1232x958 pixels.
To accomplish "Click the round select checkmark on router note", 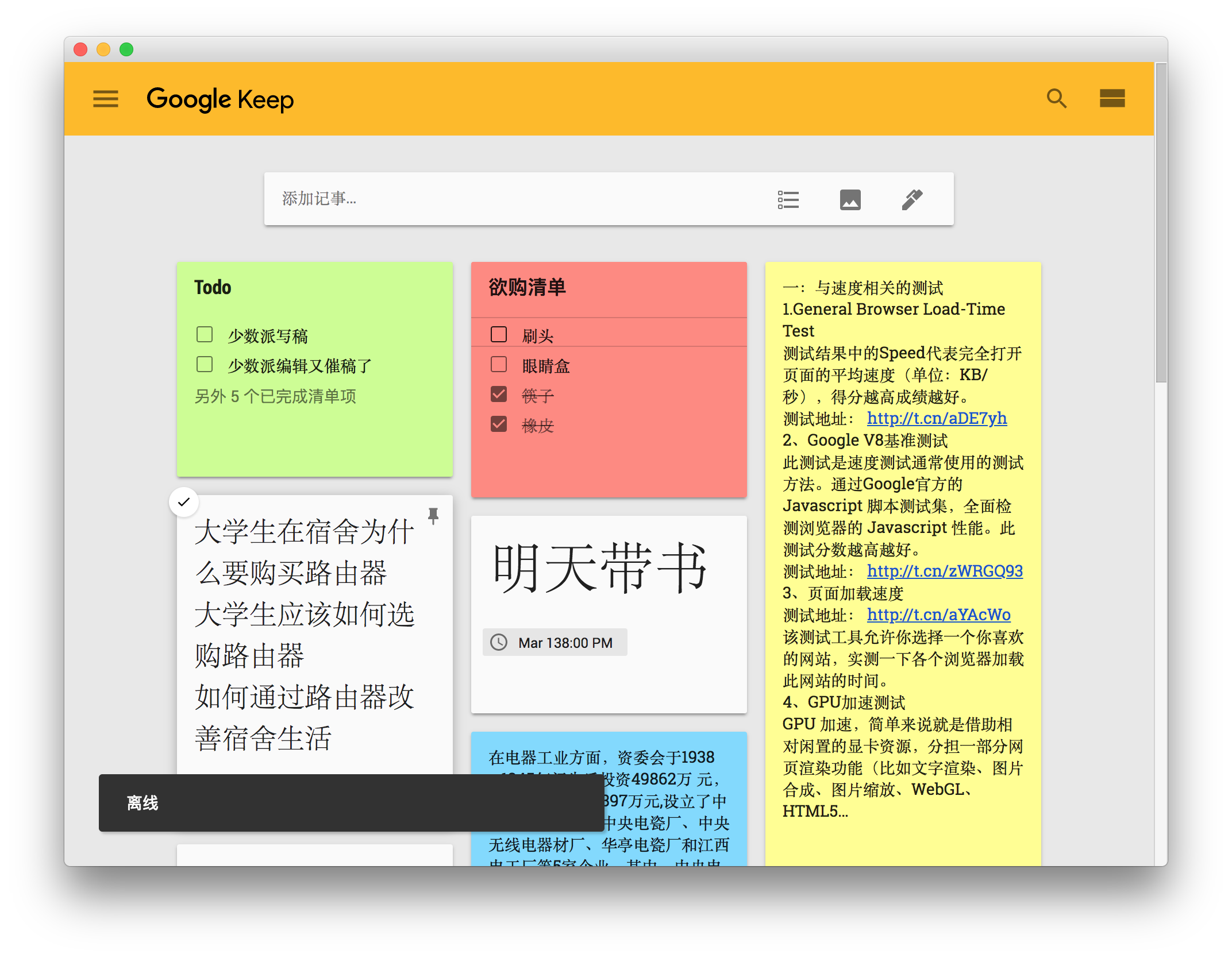I will point(184,502).
